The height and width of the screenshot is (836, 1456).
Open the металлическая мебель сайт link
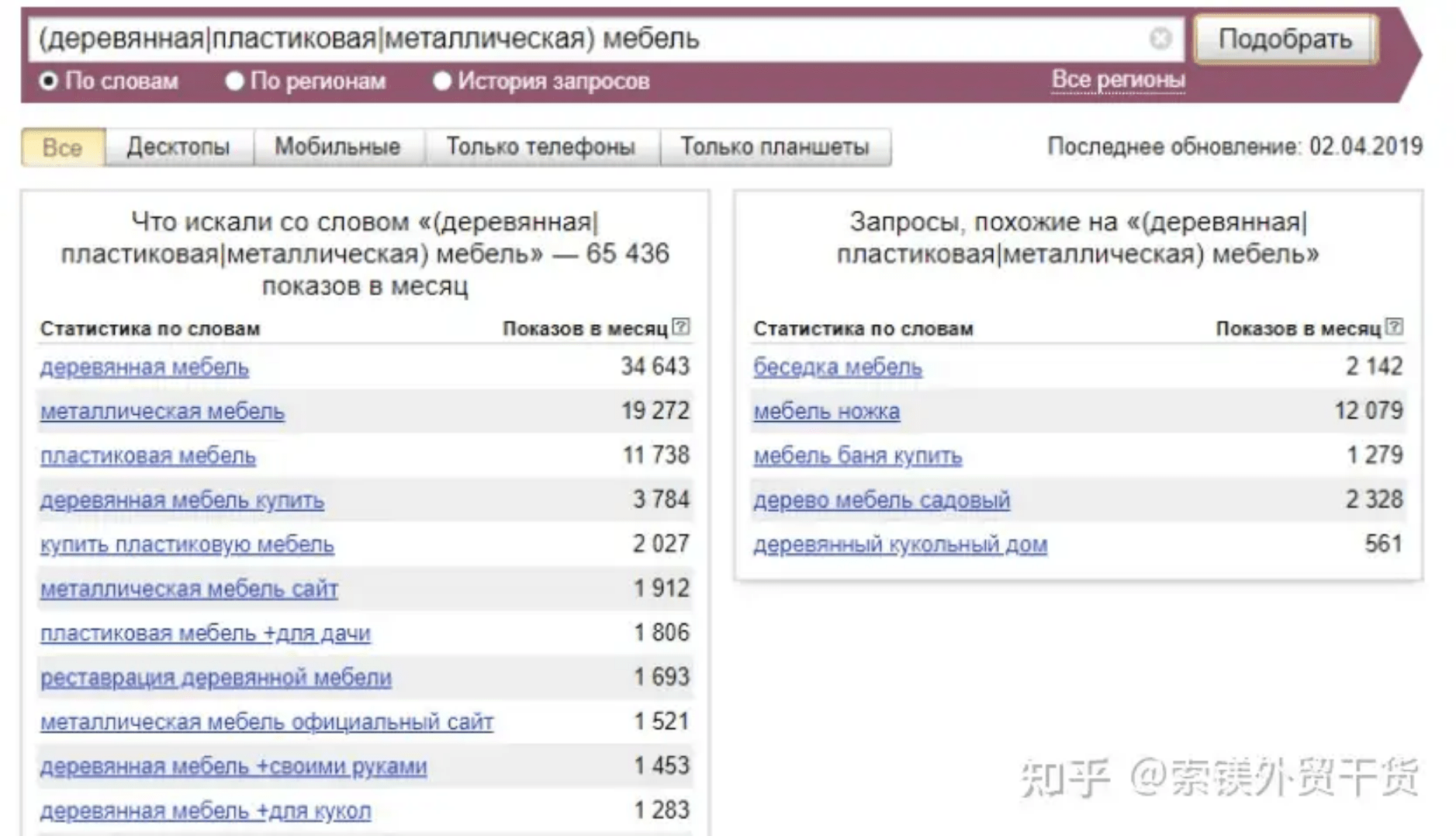[x=188, y=589]
